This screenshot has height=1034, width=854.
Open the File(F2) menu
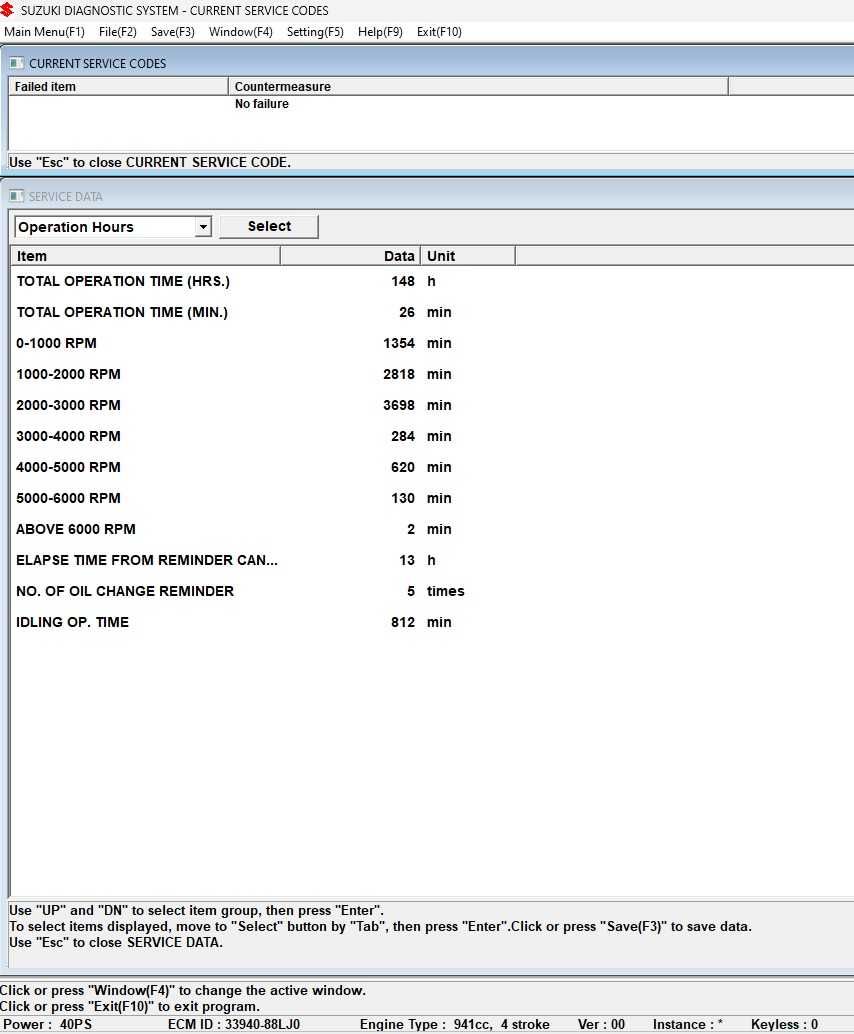pyautogui.click(x=117, y=32)
